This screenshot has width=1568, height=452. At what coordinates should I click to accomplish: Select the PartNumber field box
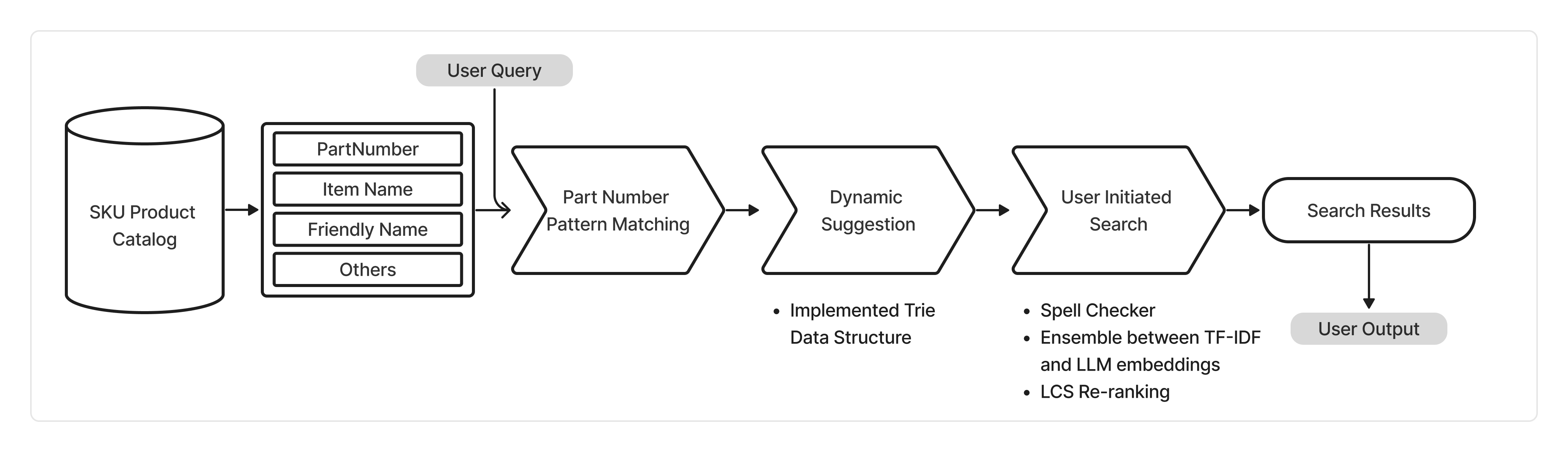(367, 149)
